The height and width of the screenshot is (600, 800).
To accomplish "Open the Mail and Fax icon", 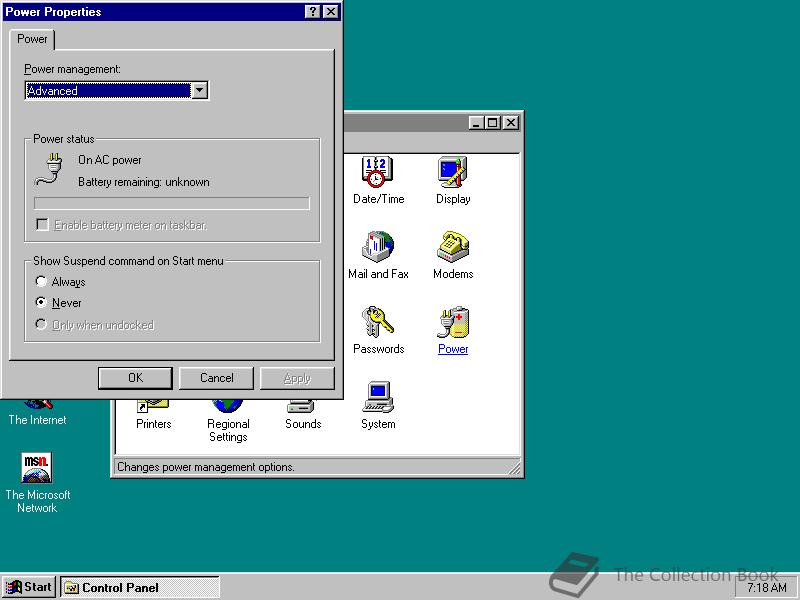I will (378, 249).
